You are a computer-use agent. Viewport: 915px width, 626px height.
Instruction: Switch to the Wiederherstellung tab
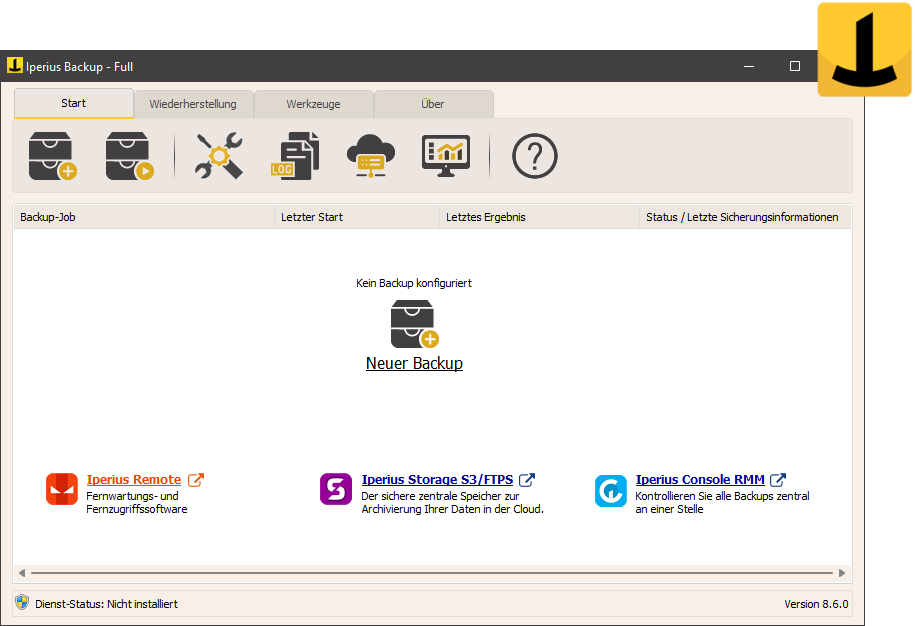click(193, 104)
